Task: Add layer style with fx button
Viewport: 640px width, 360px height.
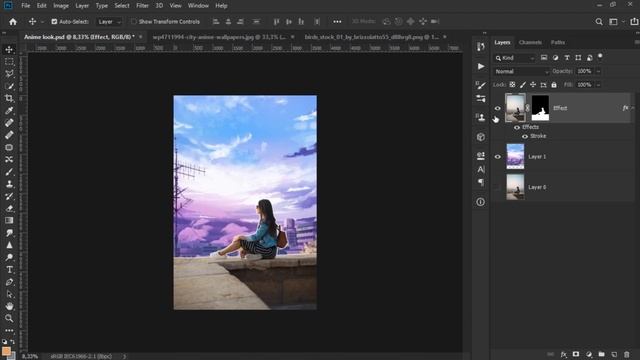Action: tap(563, 355)
